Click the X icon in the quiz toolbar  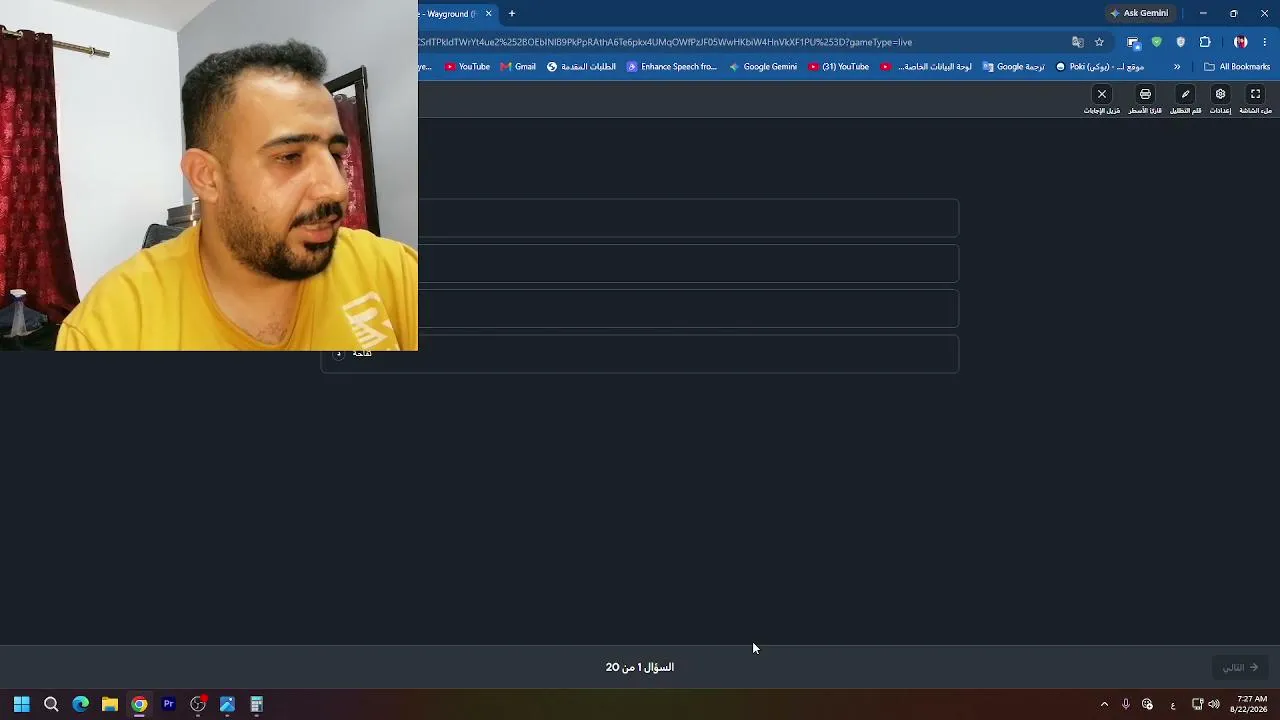tap(1102, 94)
